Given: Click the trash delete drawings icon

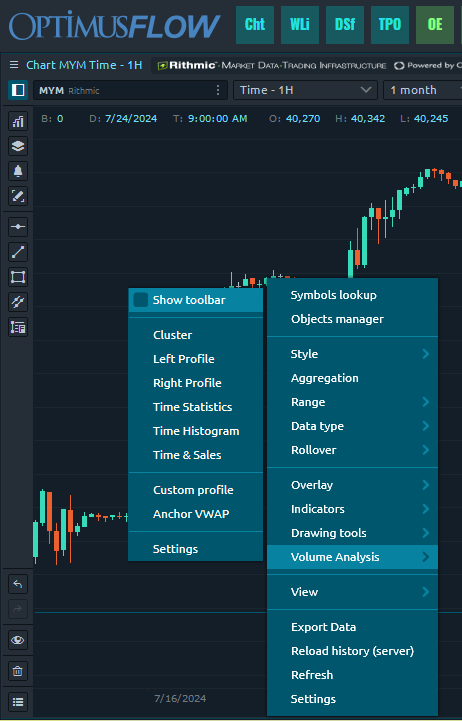Looking at the screenshot, I should pos(18,671).
